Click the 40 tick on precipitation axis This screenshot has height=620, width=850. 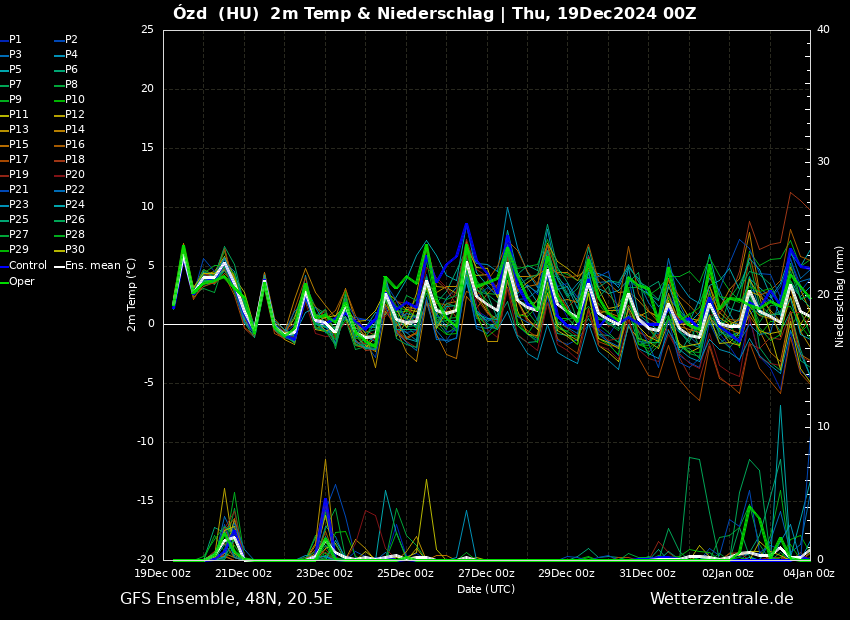click(x=823, y=30)
